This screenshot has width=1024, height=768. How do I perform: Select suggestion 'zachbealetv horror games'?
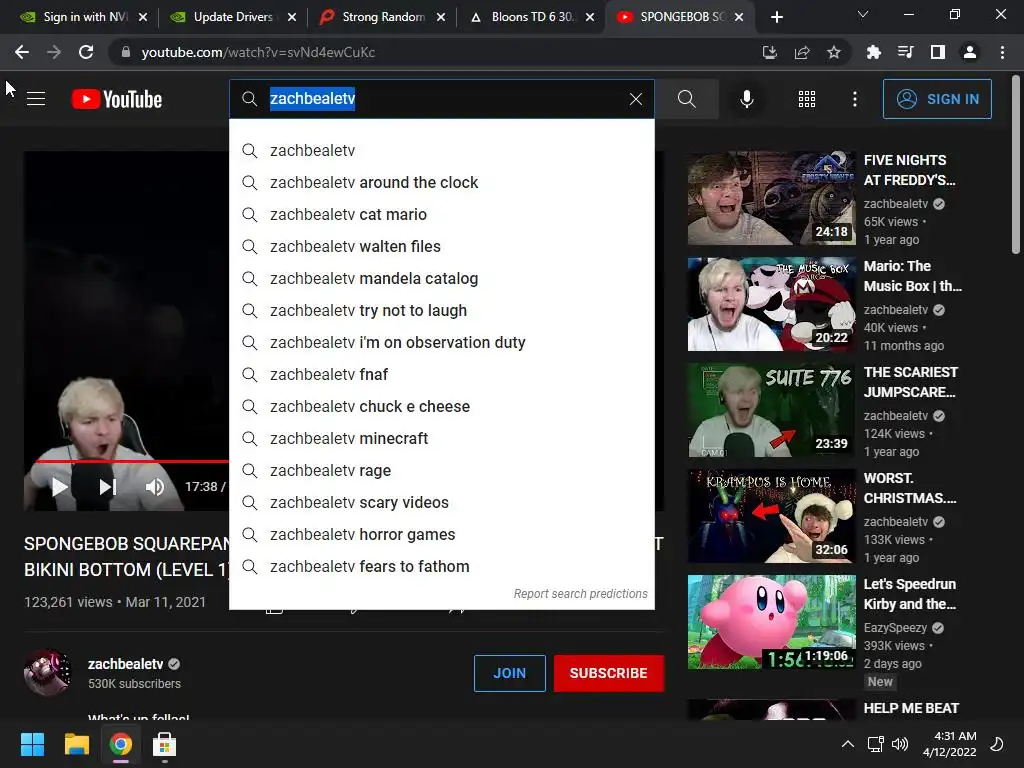tap(441, 534)
